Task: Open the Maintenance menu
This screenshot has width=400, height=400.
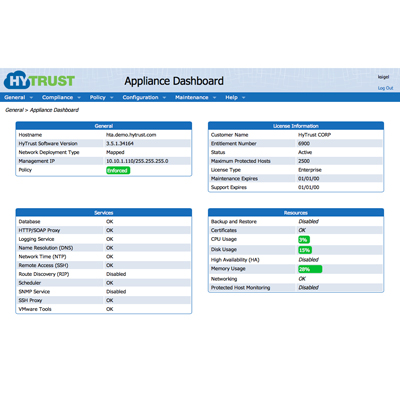Action: (x=192, y=97)
